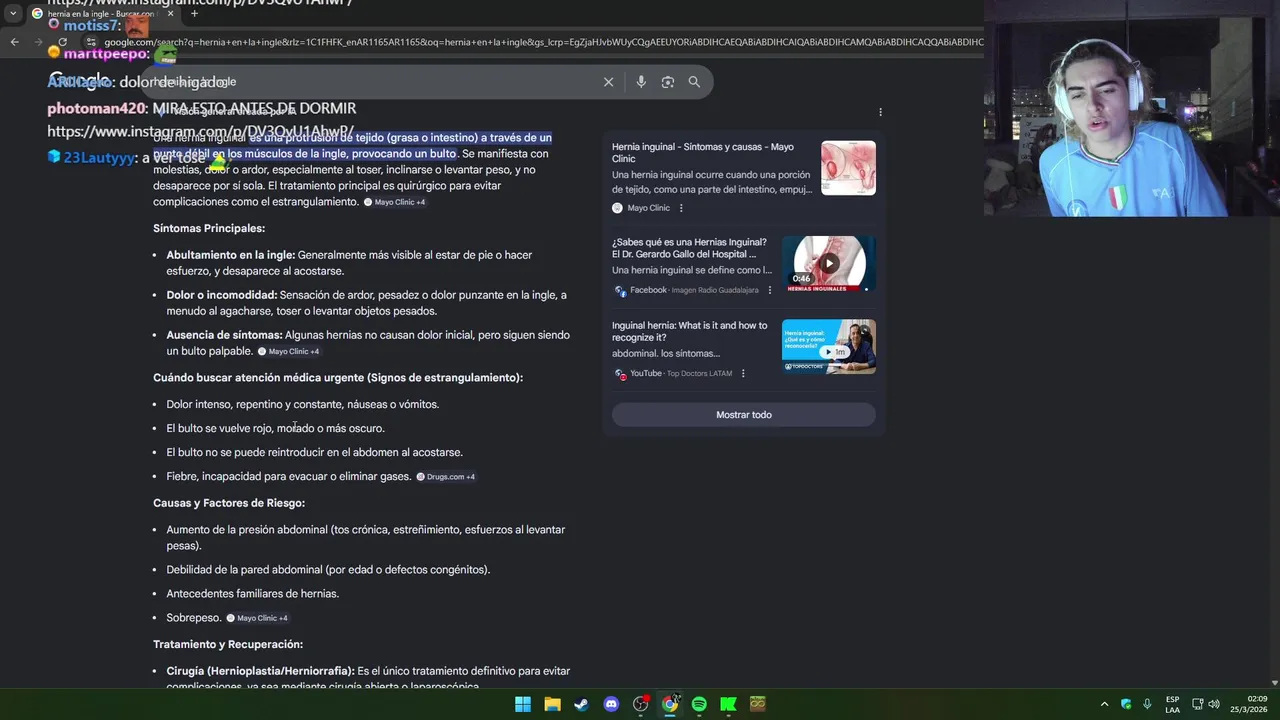
Task: Open the Mayo Clinic result options menu
Action: (681, 208)
